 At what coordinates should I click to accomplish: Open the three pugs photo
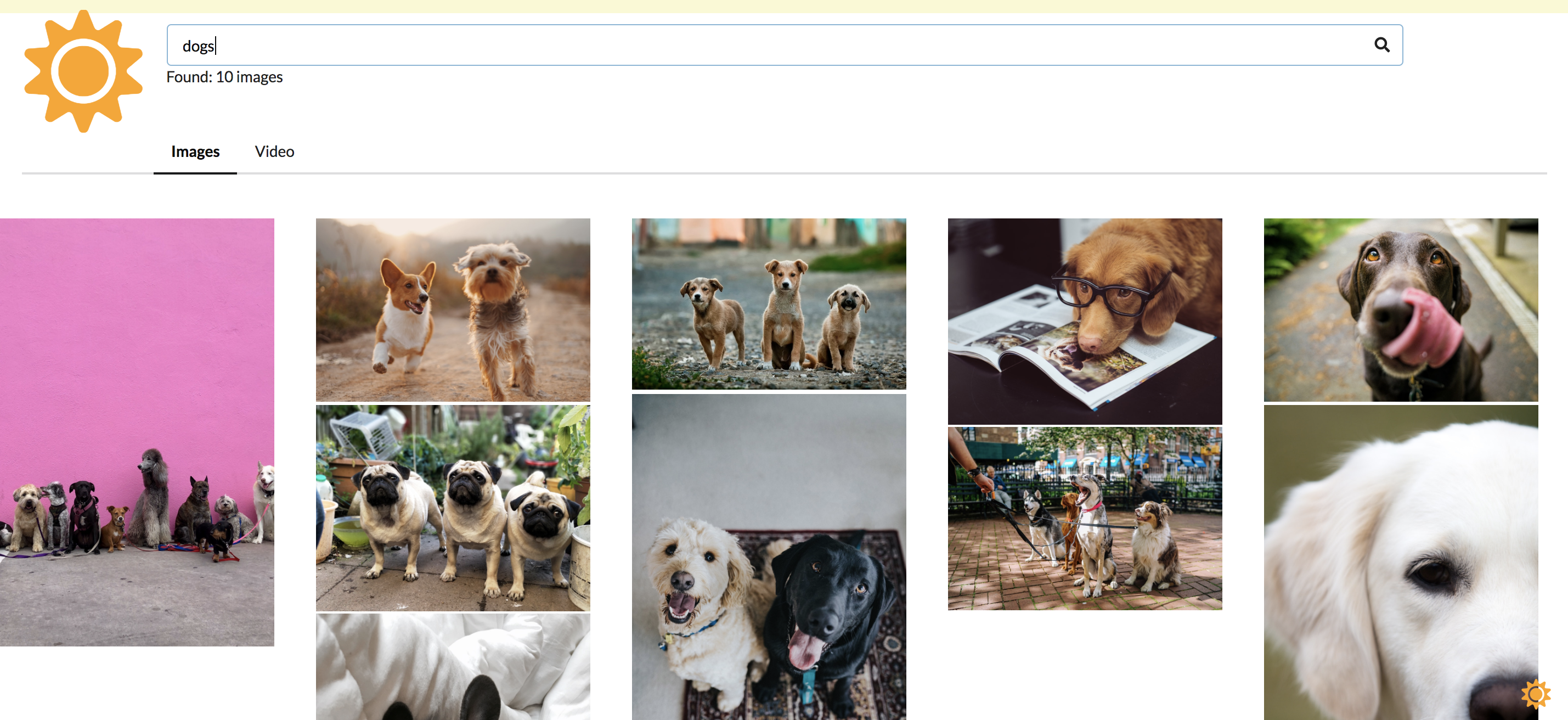coord(452,508)
